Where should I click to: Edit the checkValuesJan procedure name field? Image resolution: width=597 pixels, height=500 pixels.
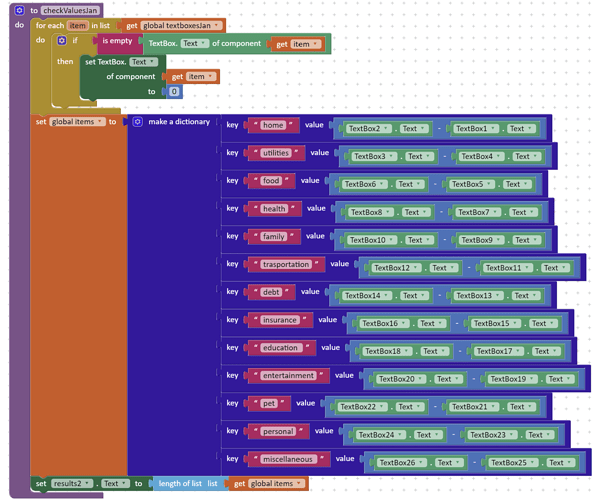tap(70, 10)
